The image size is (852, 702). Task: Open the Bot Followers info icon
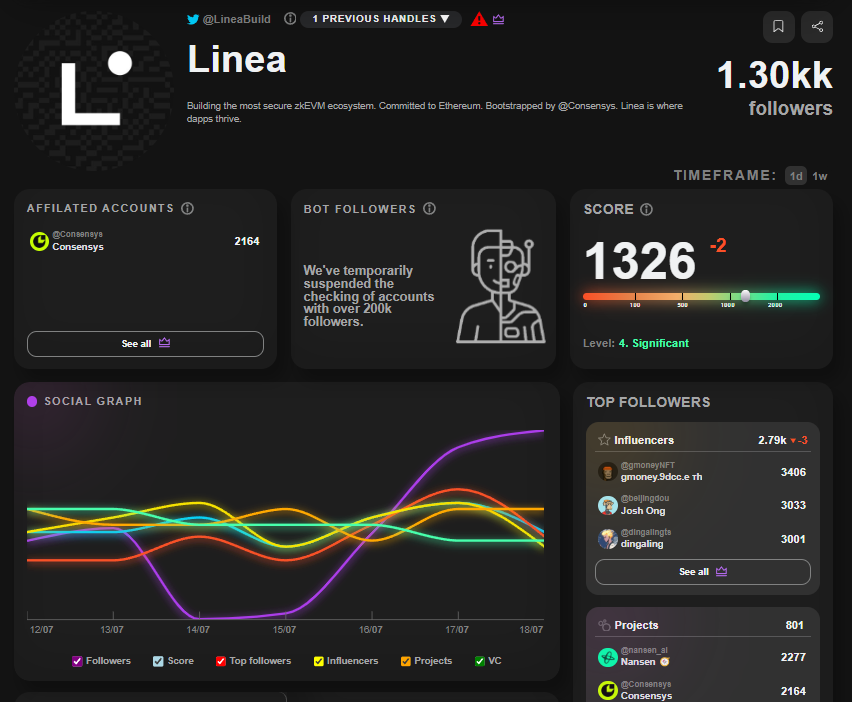coord(429,209)
